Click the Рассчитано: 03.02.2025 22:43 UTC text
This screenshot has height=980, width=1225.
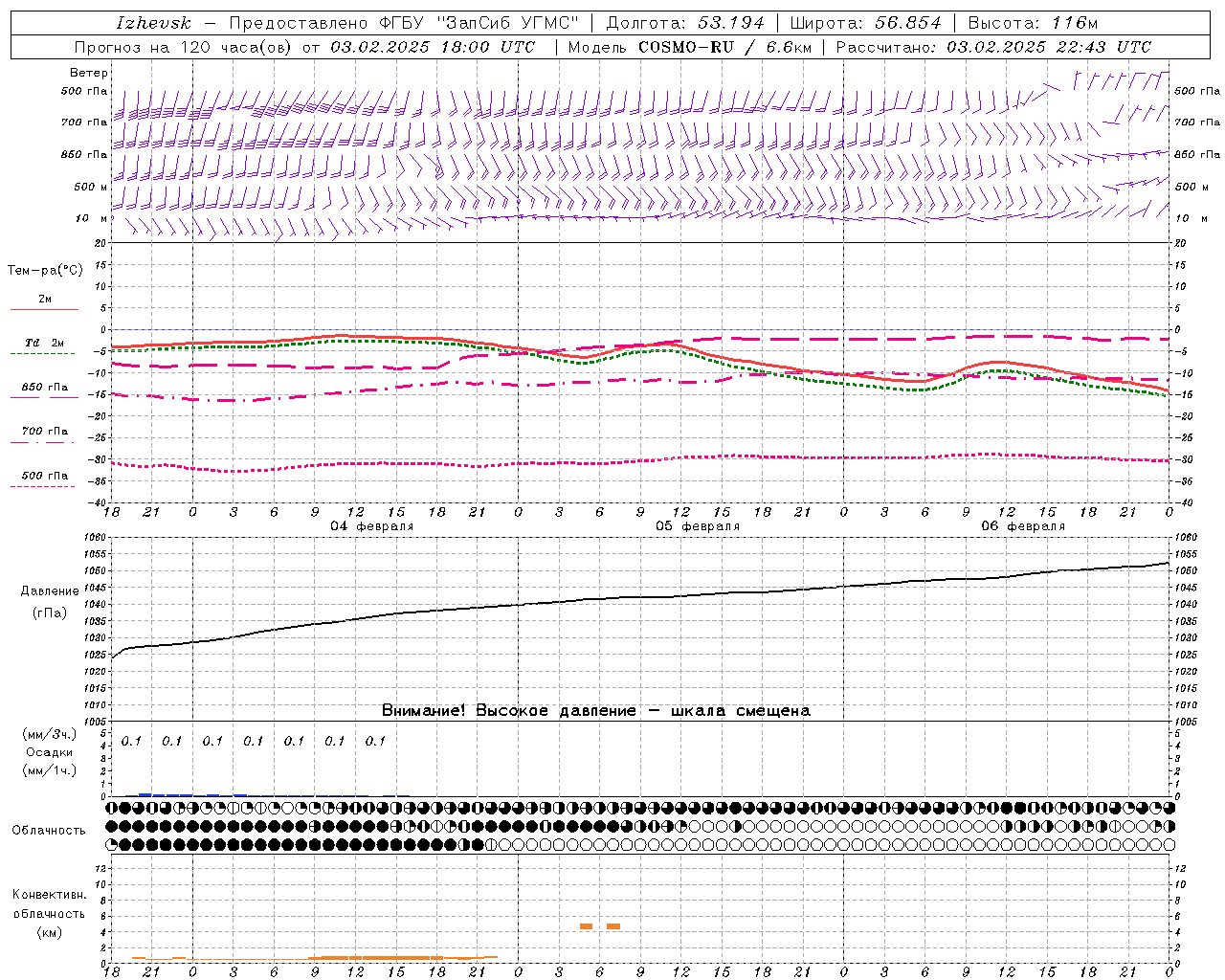[x=993, y=47]
